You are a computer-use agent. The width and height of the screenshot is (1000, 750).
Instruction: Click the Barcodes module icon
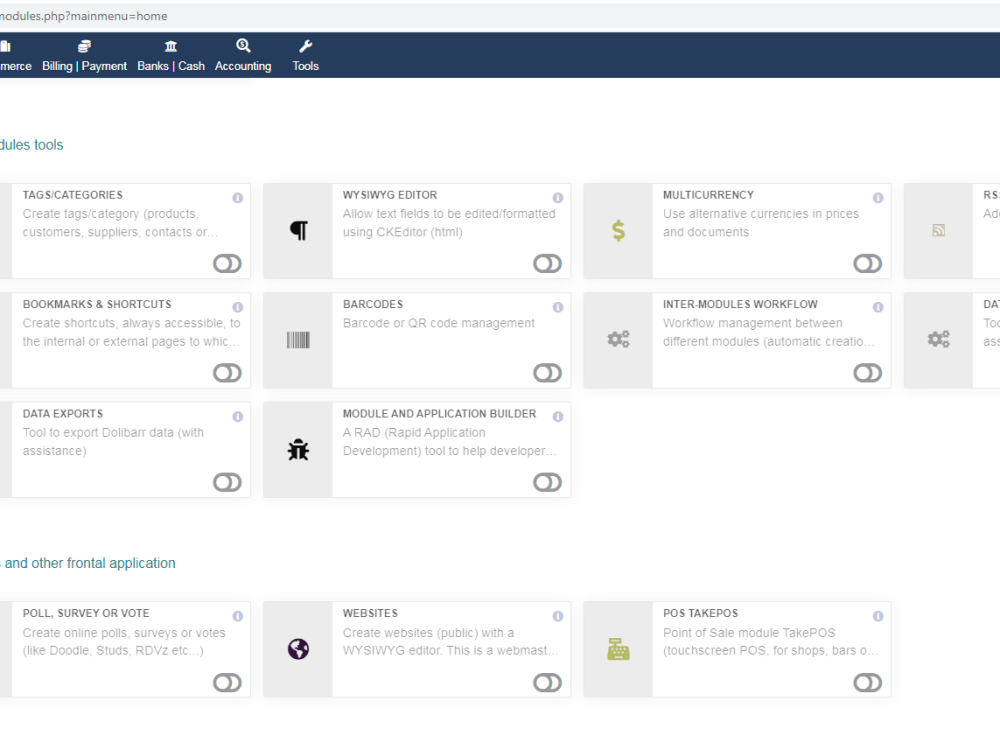[297, 339]
